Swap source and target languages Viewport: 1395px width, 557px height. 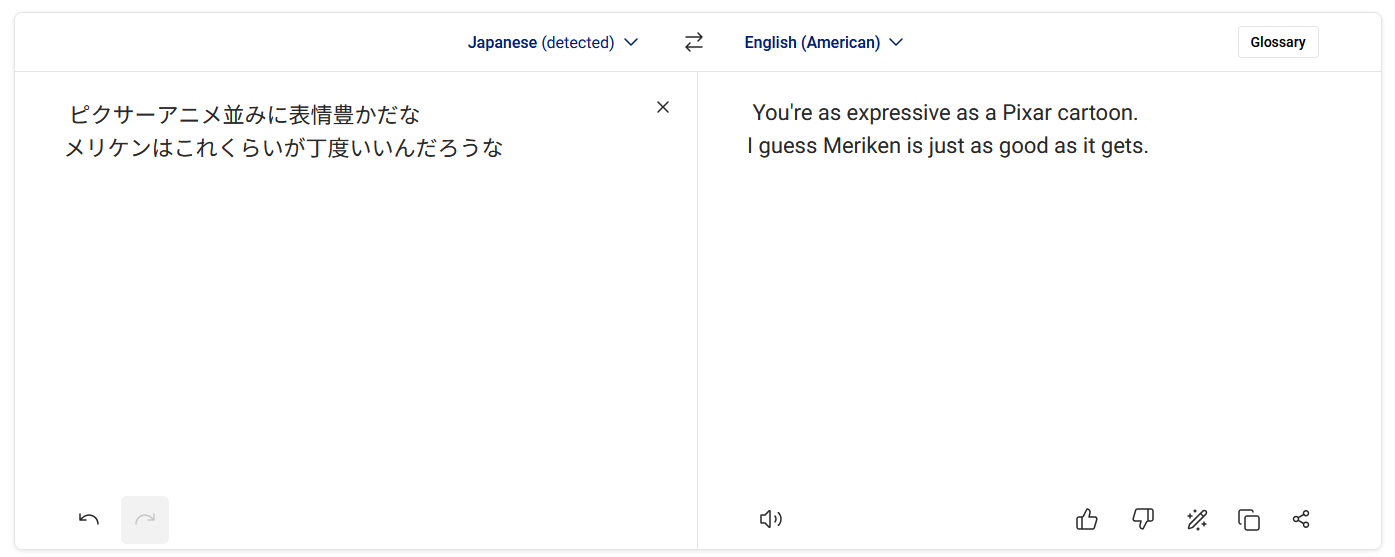click(693, 42)
